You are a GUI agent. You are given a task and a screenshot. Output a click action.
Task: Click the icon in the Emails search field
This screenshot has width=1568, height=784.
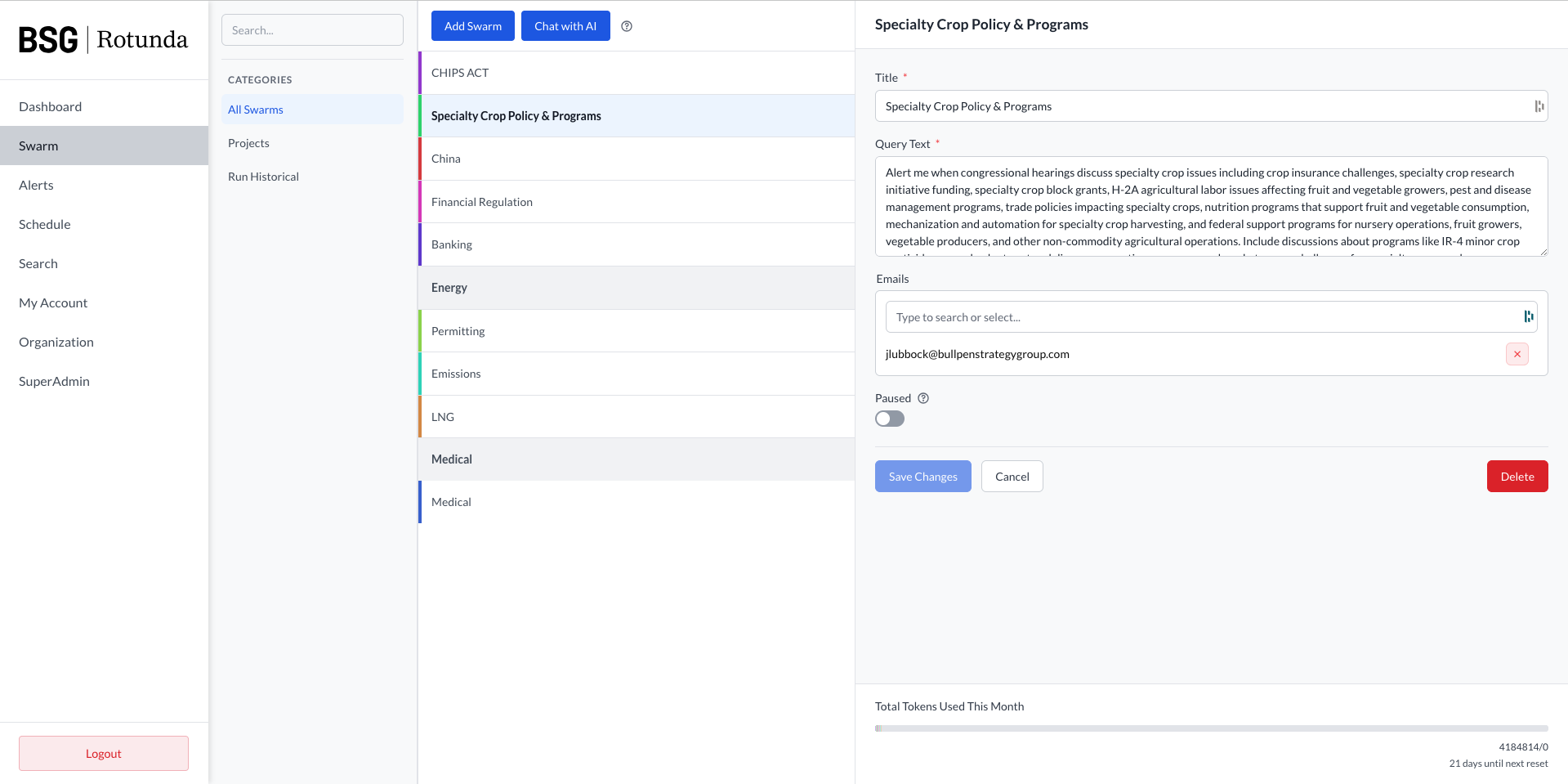(x=1528, y=317)
